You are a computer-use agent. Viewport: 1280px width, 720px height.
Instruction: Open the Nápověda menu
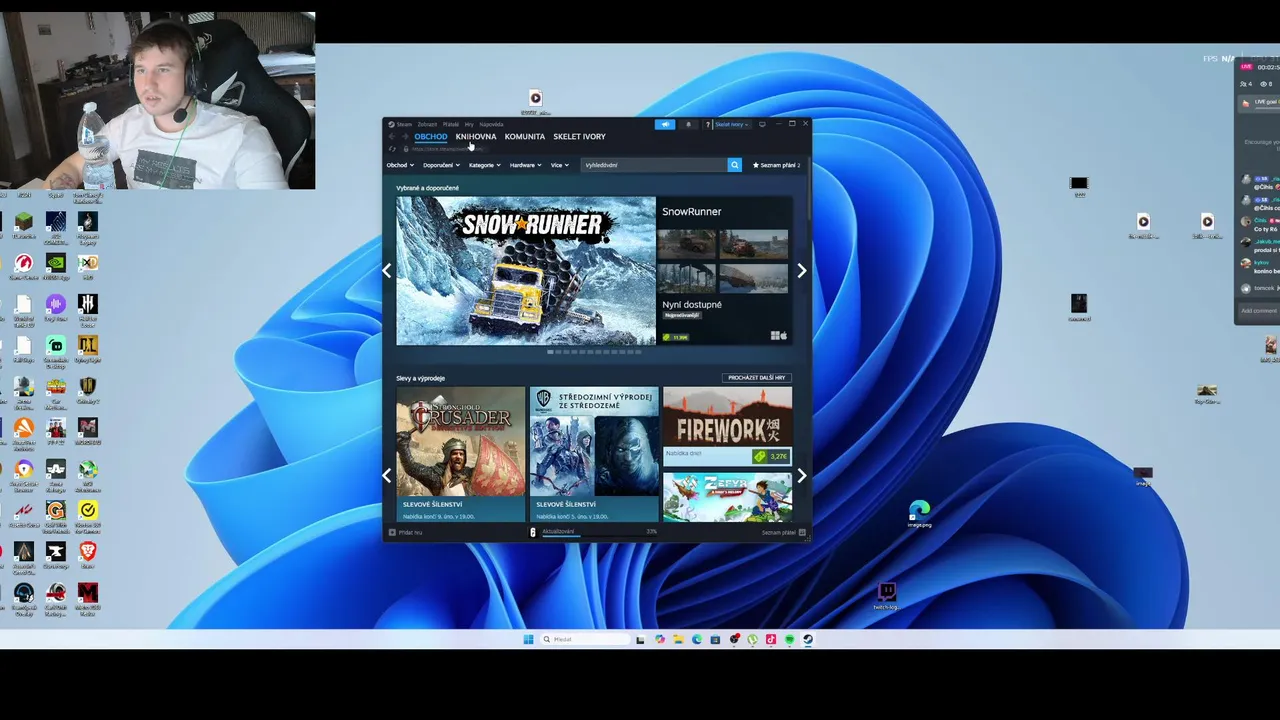(491, 124)
